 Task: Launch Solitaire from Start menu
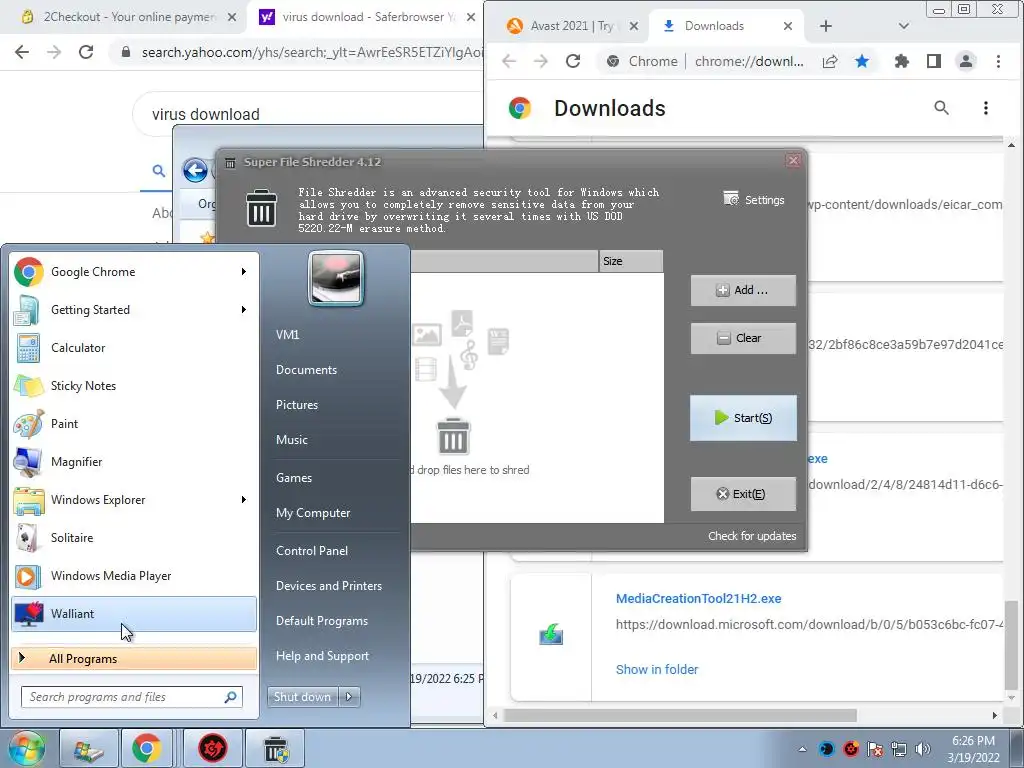(x=134, y=537)
